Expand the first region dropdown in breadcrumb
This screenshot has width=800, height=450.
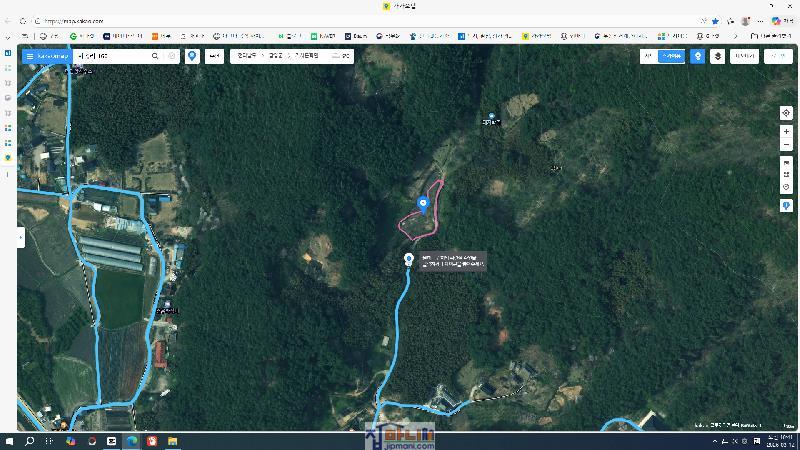click(246, 57)
